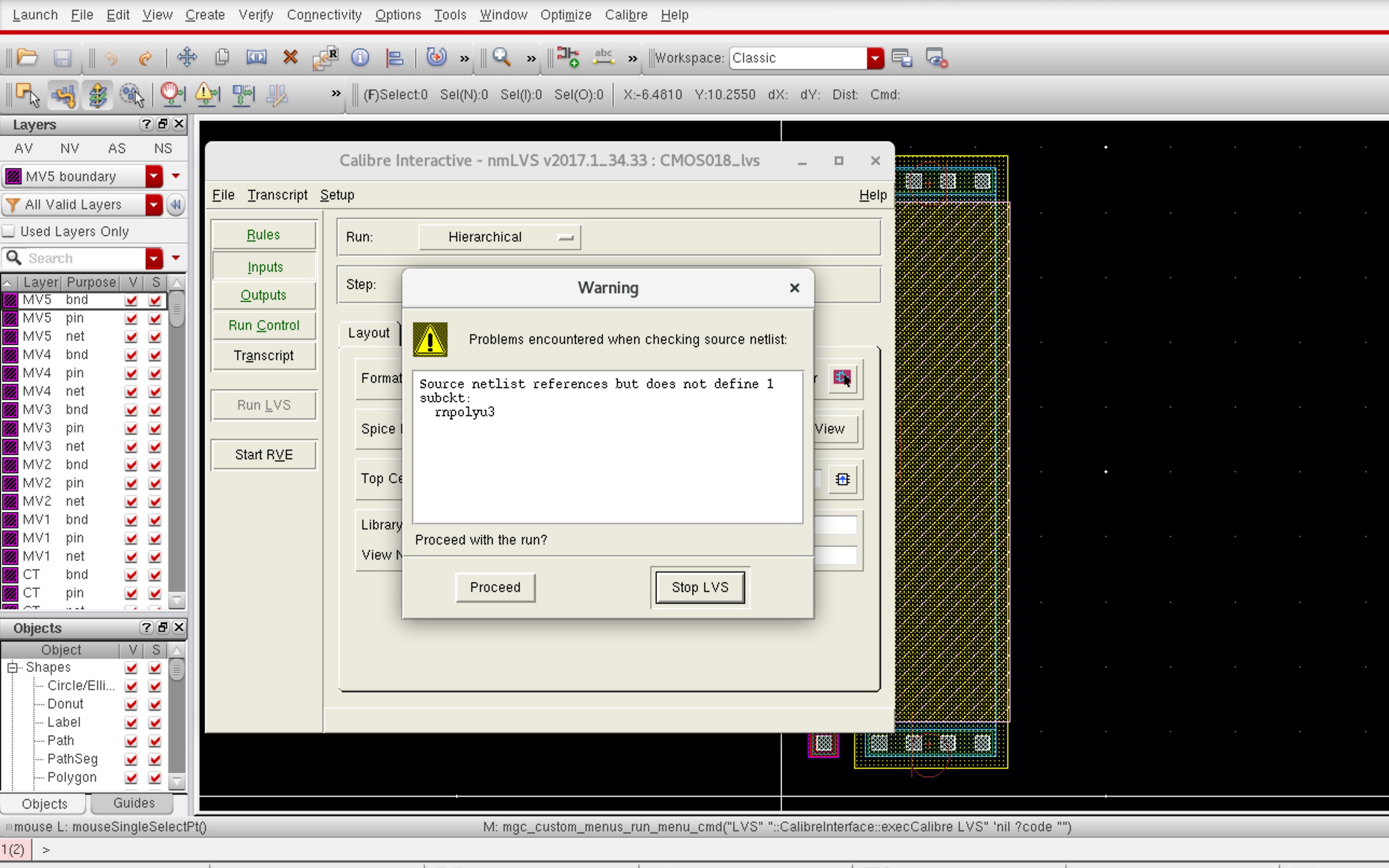
Task: Expand the first toolbar overflow chevron after the refresh icon
Action: [x=464, y=59]
